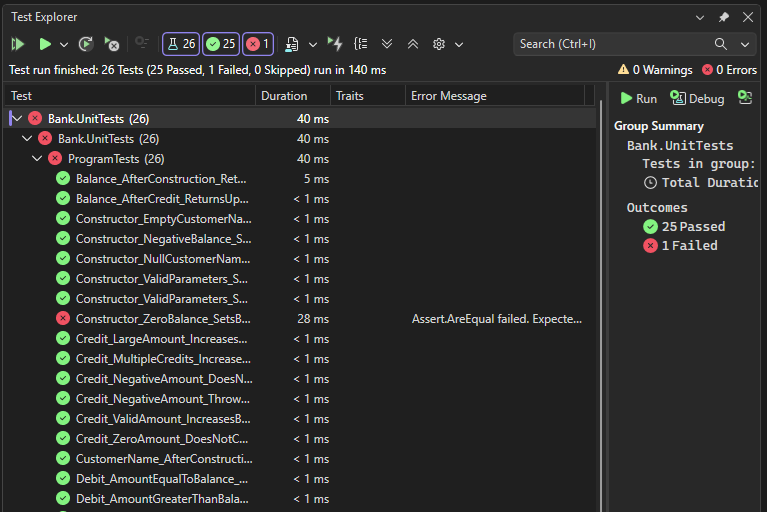Screen dimensions: 767x512
Task: Collapse the ProgramTests node
Action: click(x=37, y=158)
